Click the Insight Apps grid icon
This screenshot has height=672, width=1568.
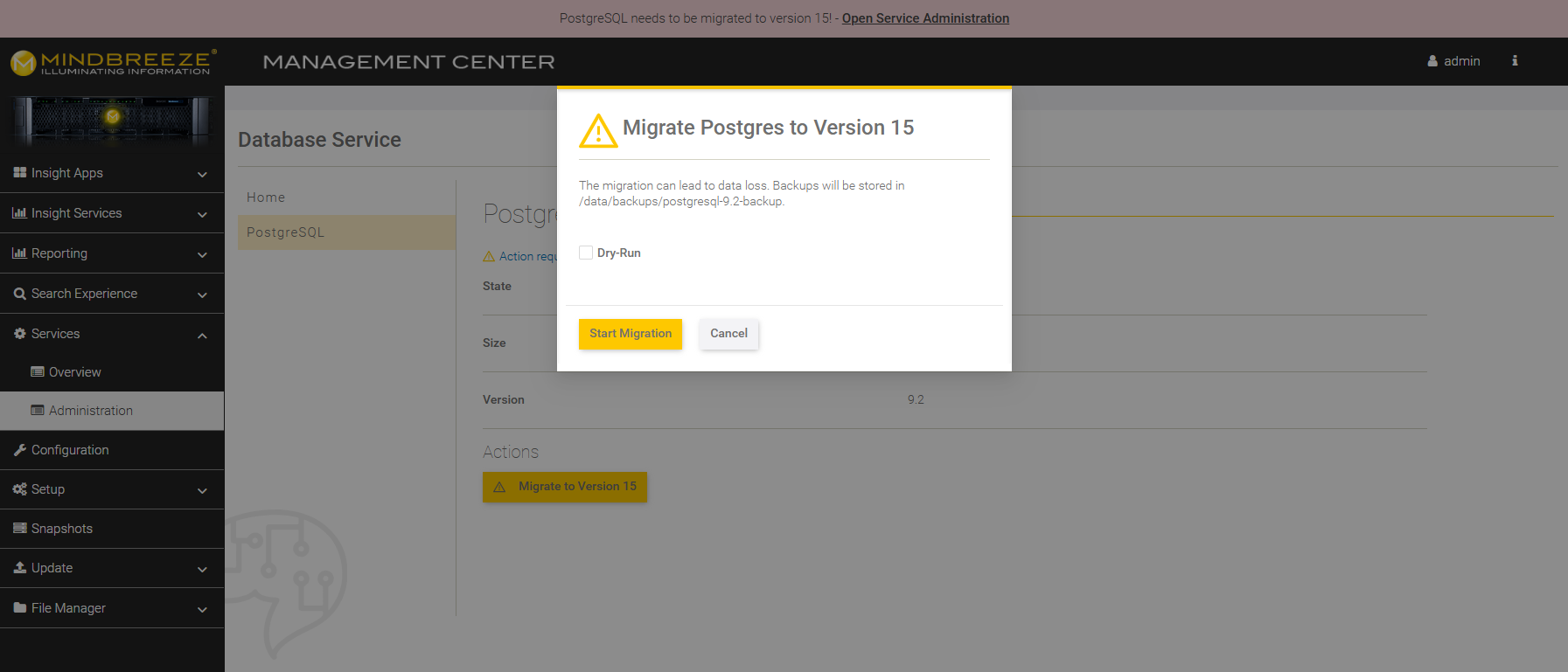19,173
